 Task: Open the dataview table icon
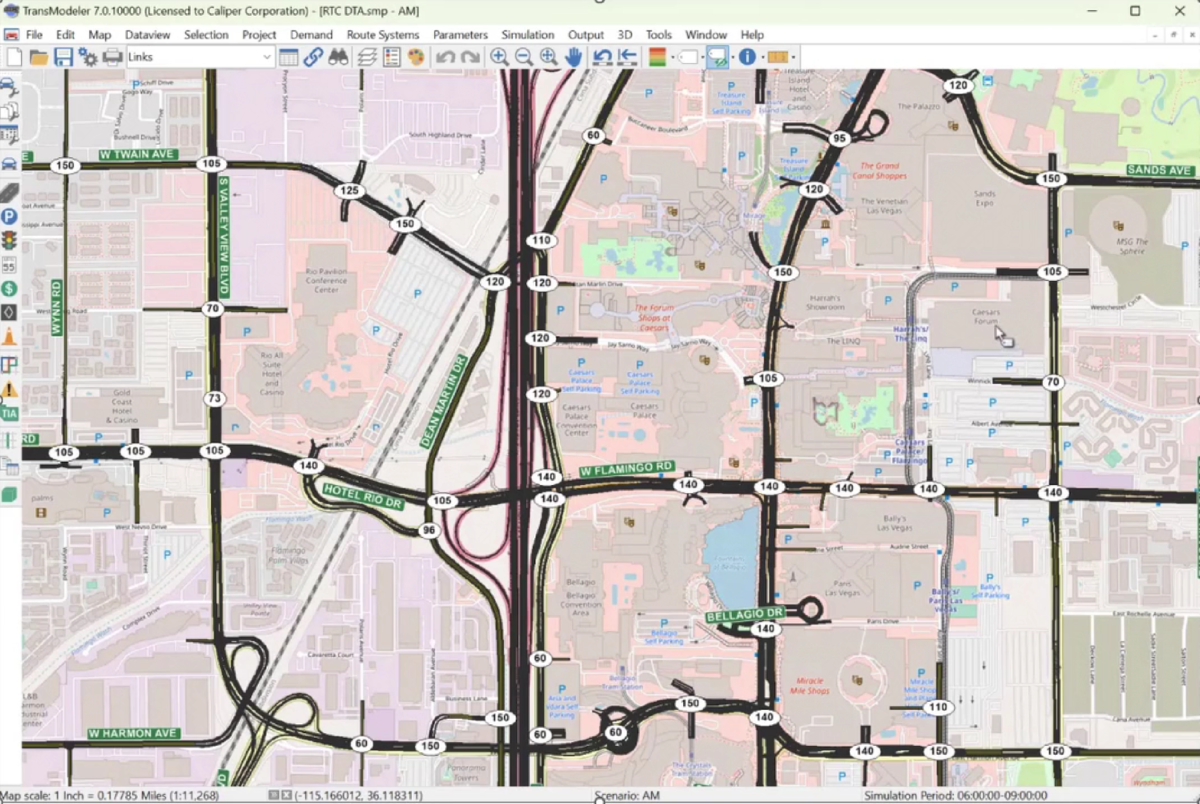(289, 57)
